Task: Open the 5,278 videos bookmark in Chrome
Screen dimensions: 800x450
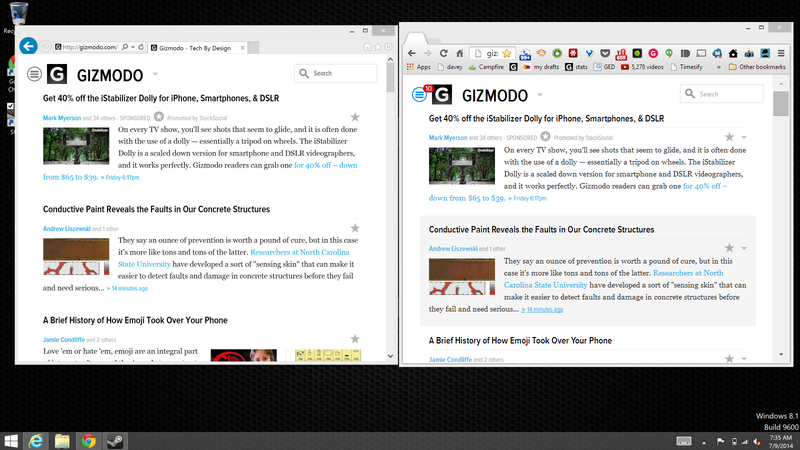Action: [x=642, y=67]
